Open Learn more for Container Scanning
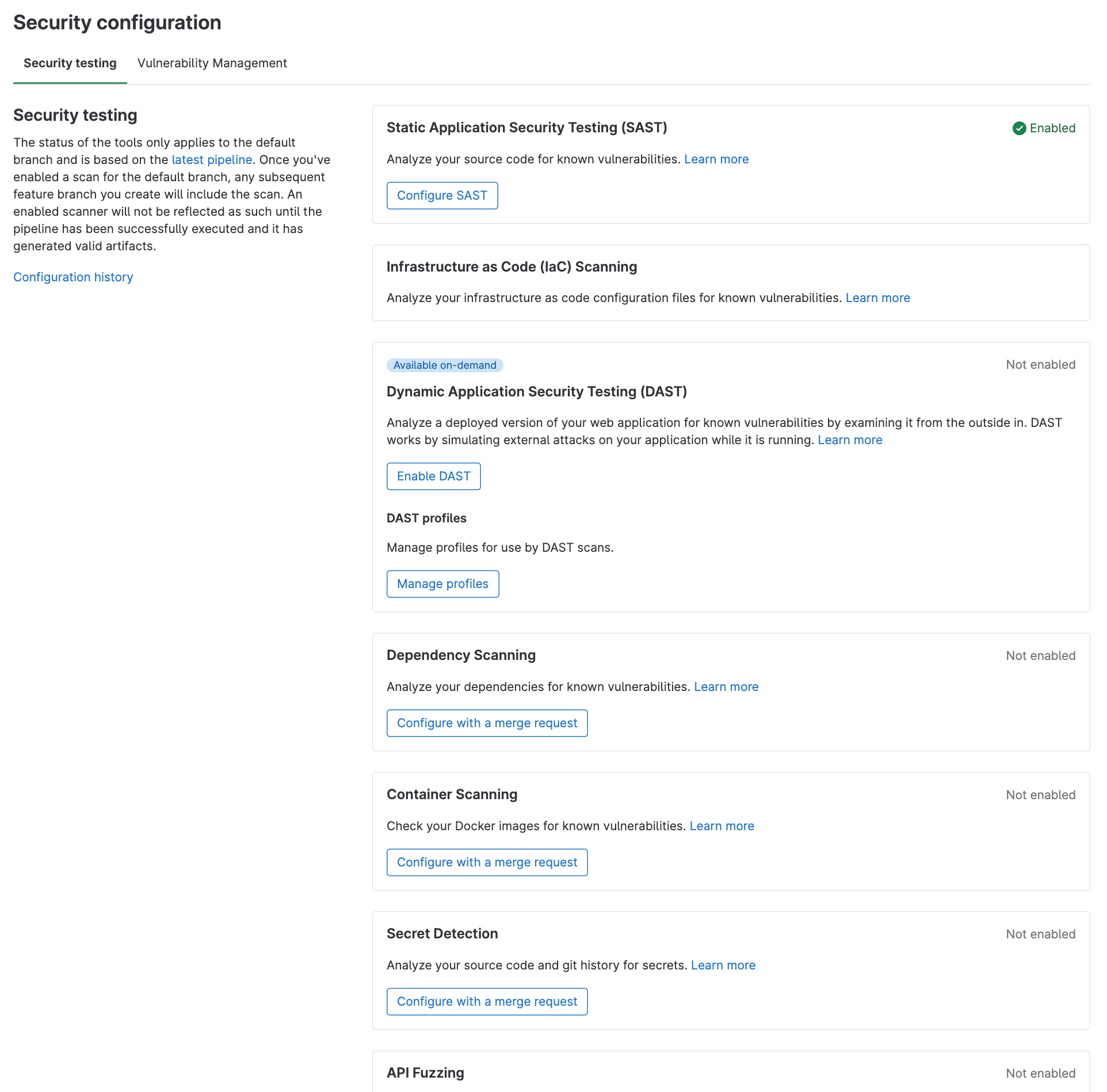 point(722,826)
